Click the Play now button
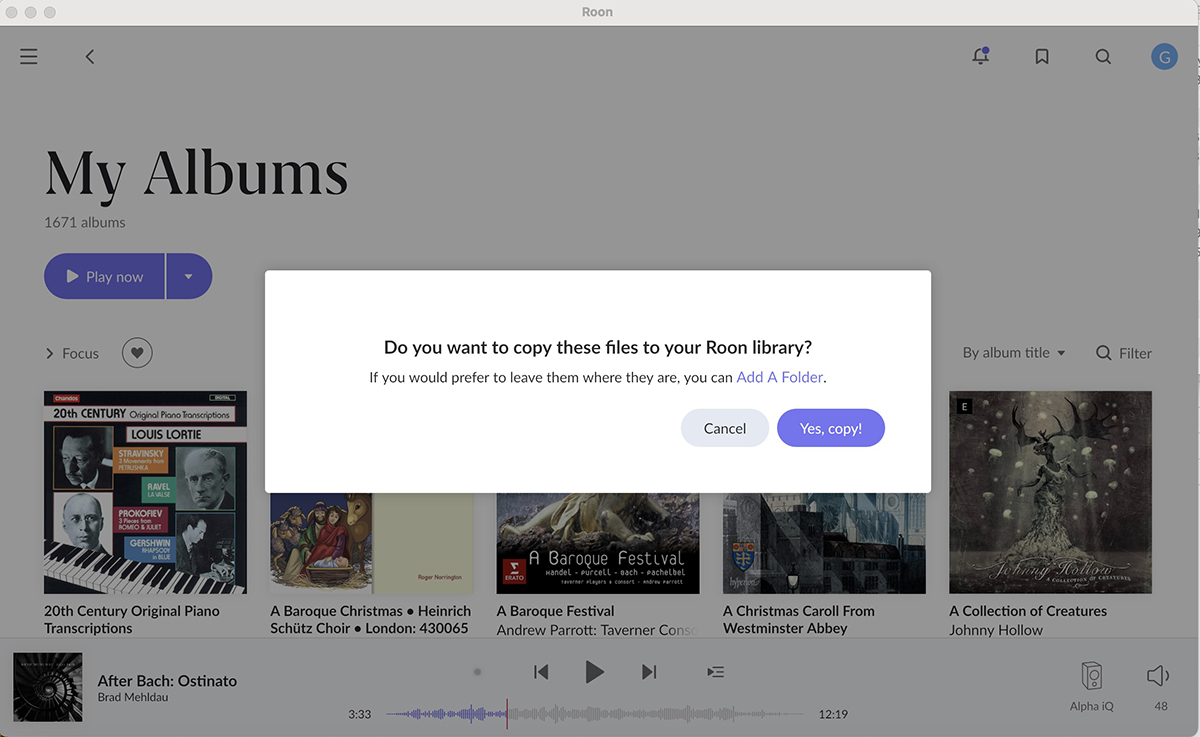1200x737 pixels. click(x=104, y=276)
